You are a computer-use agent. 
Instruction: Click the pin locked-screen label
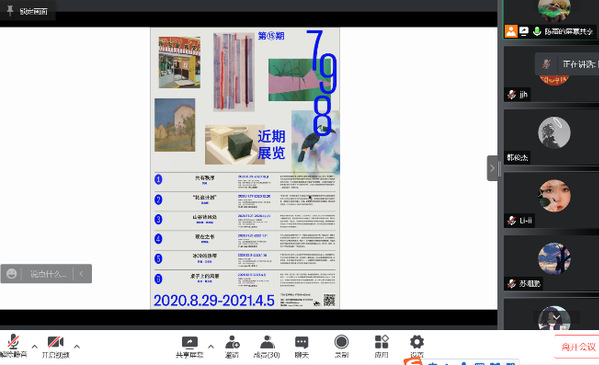tap(28, 11)
